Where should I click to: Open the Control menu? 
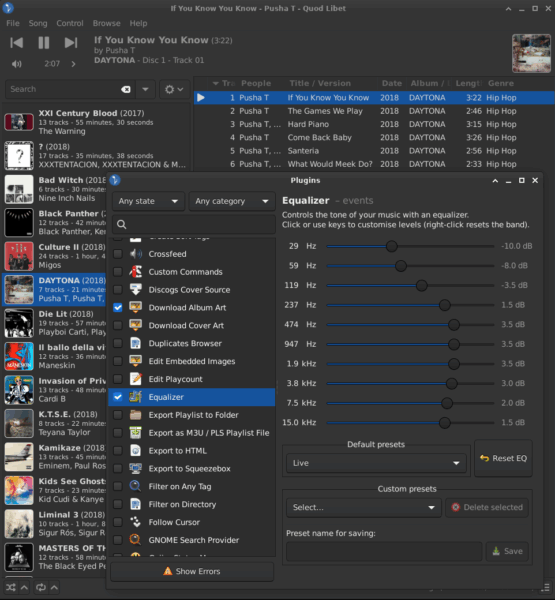click(x=70, y=23)
